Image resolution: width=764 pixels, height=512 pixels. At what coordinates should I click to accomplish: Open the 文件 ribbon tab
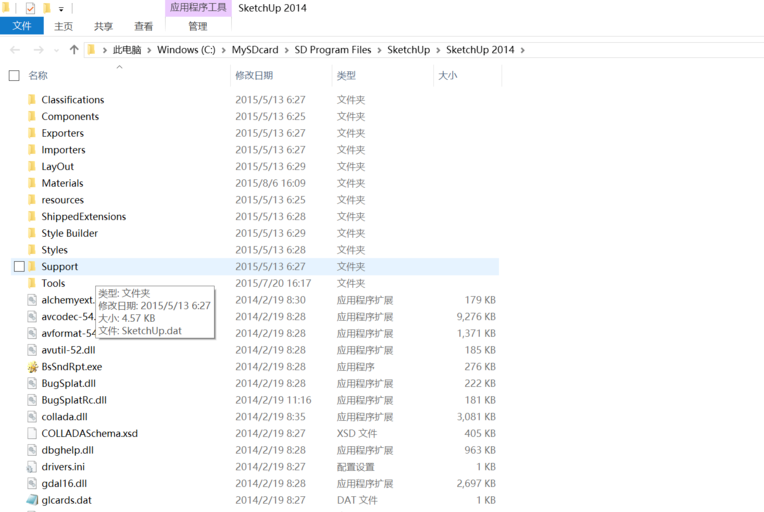coord(22,26)
